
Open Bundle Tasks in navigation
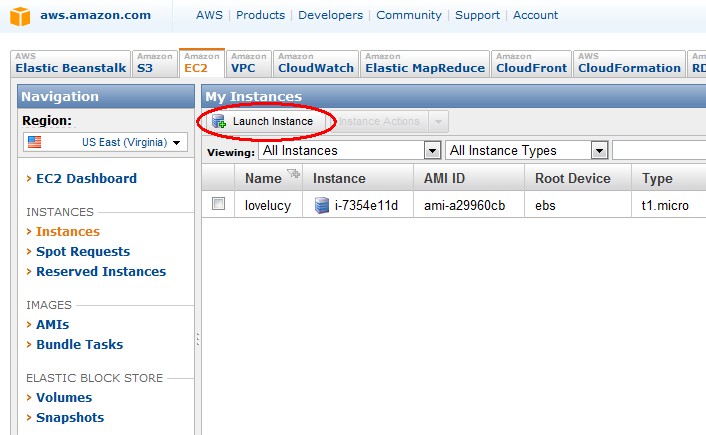pyautogui.click(x=80, y=344)
